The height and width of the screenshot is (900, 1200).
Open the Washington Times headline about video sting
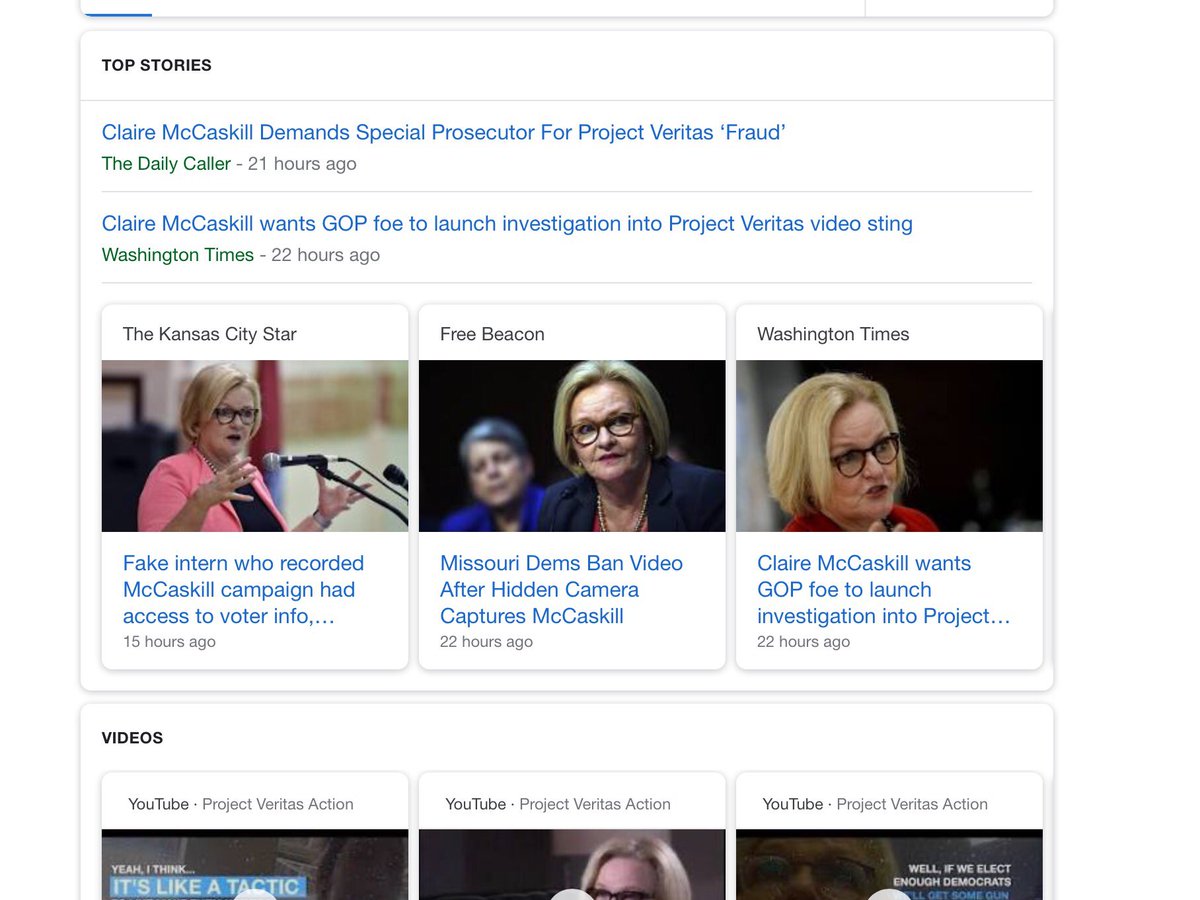(507, 223)
